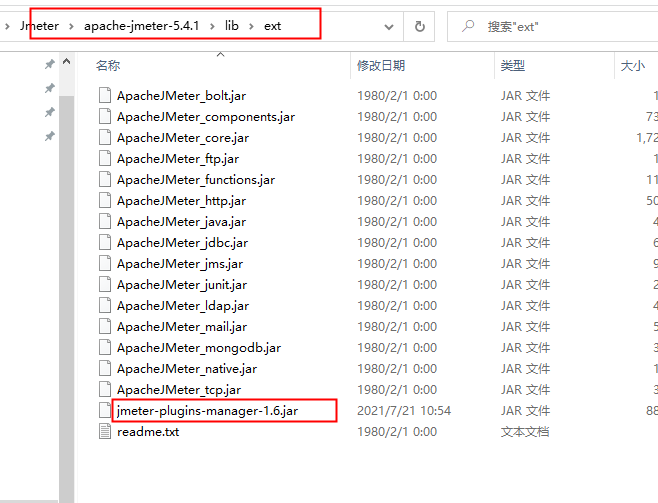The width and height of the screenshot is (658, 503).
Task: Click the file icon of ApacheJMeter_ftp.jar
Action: (105, 159)
